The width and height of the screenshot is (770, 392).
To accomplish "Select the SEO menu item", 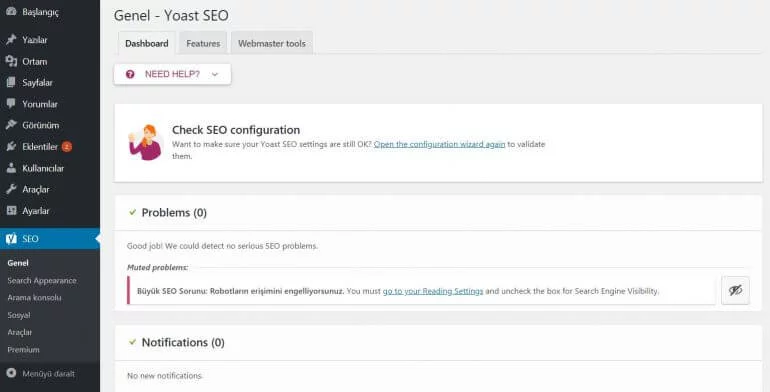I will [50, 239].
